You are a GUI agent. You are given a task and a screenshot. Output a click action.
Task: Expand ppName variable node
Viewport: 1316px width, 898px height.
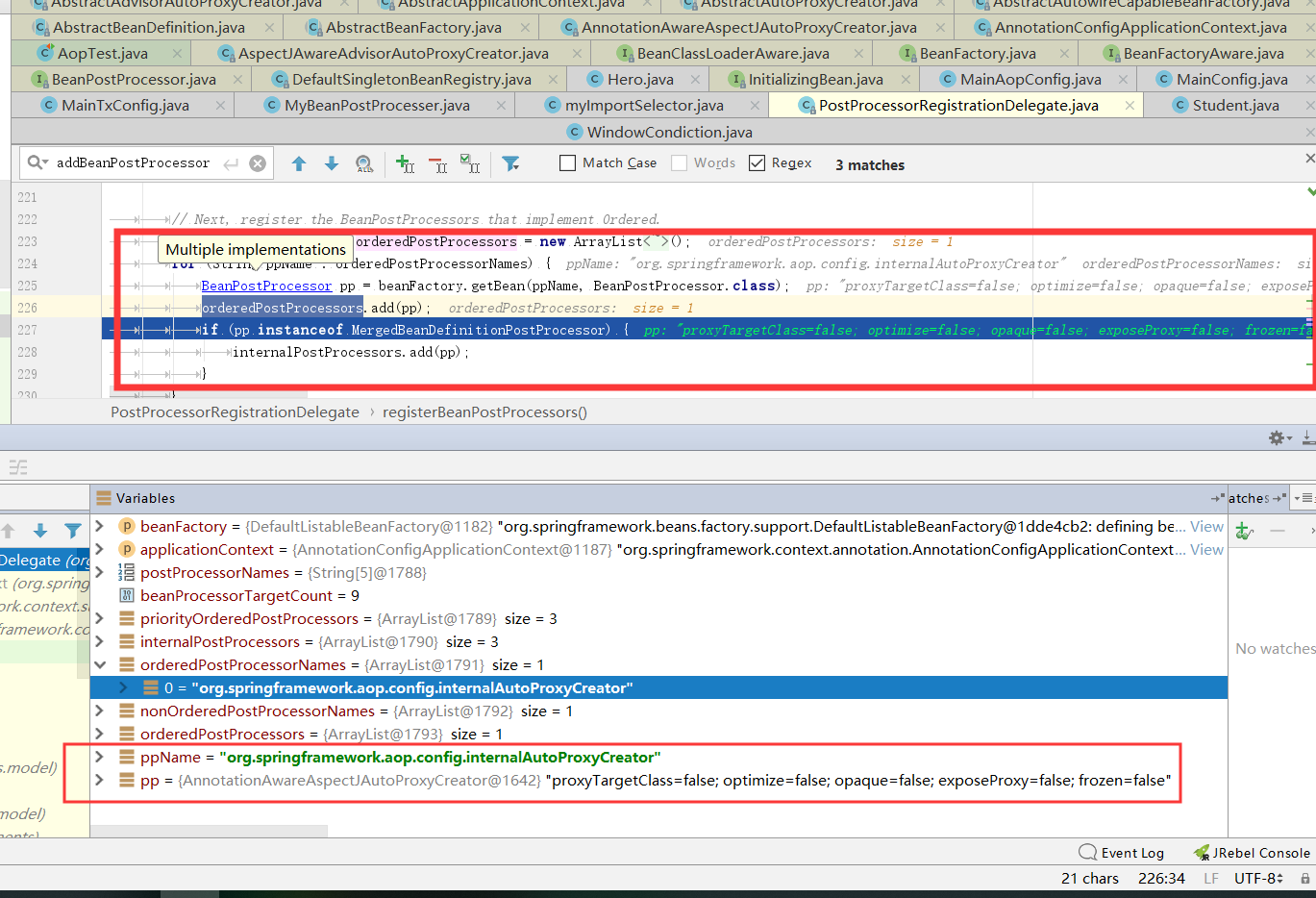click(x=100, y=757)
